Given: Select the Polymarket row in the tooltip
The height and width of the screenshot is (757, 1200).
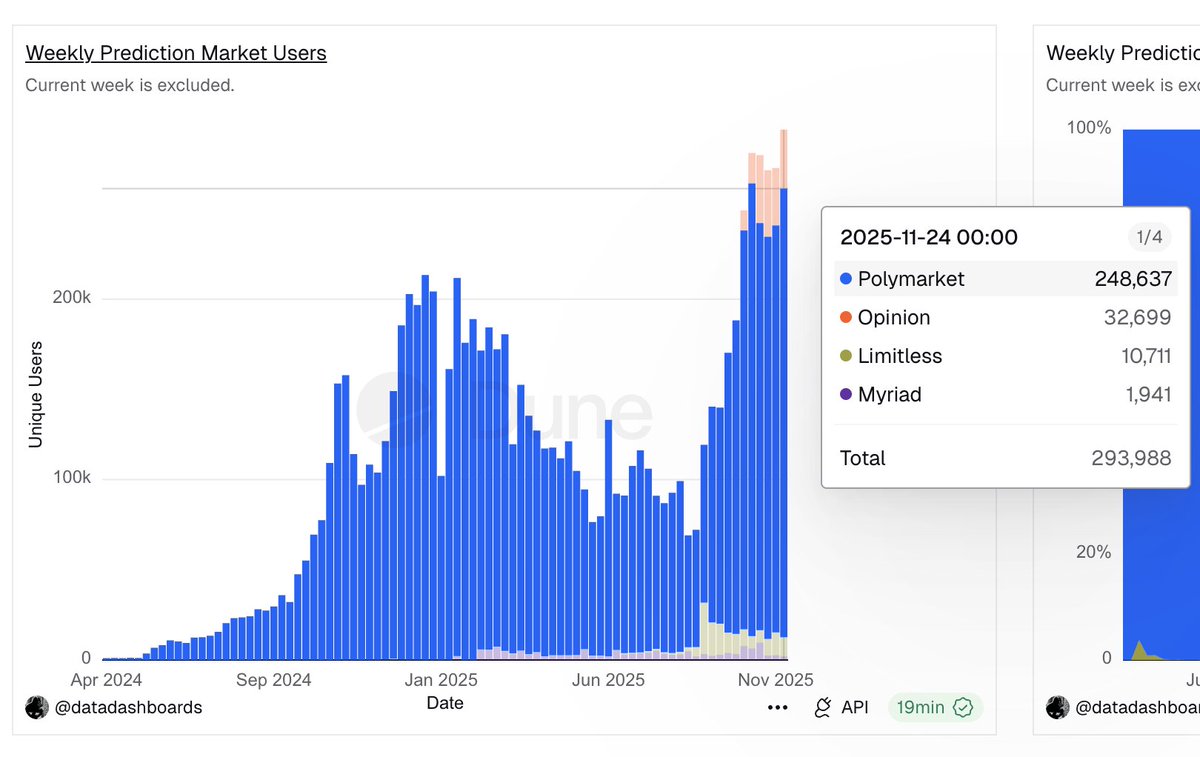Looking at the screenshot, I should pyautogui.click(x=1006, y=279).
